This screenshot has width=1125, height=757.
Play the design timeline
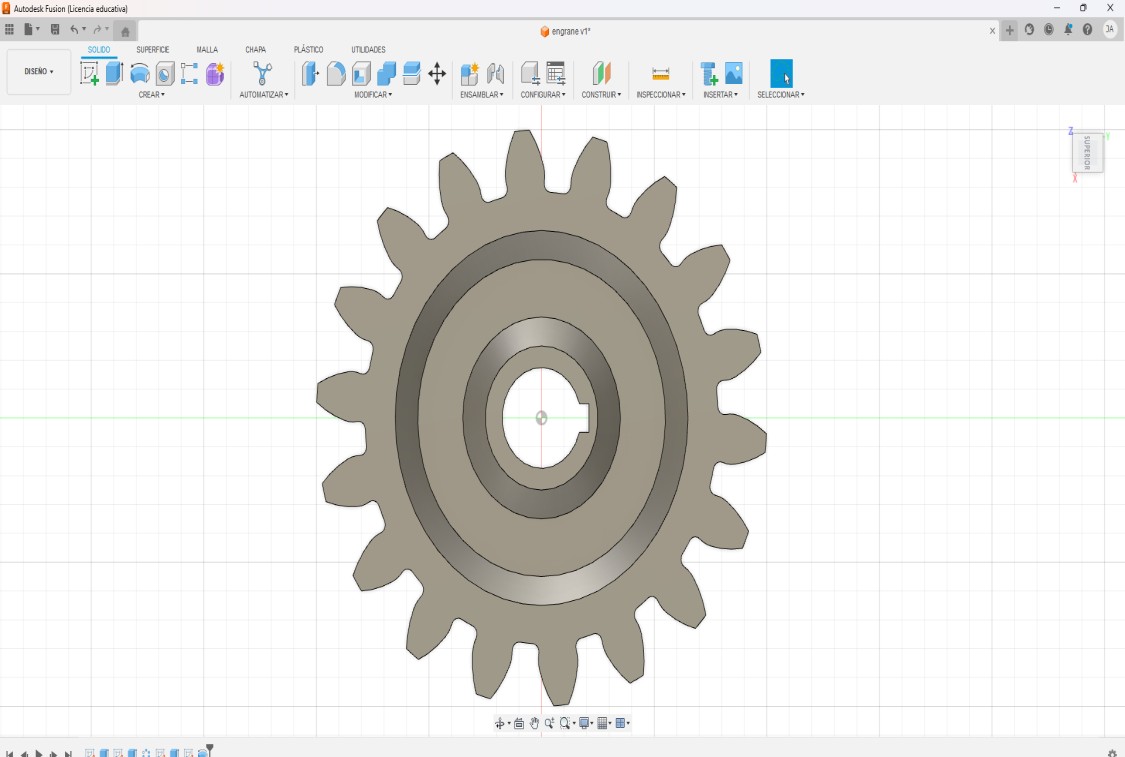(39, 753)
